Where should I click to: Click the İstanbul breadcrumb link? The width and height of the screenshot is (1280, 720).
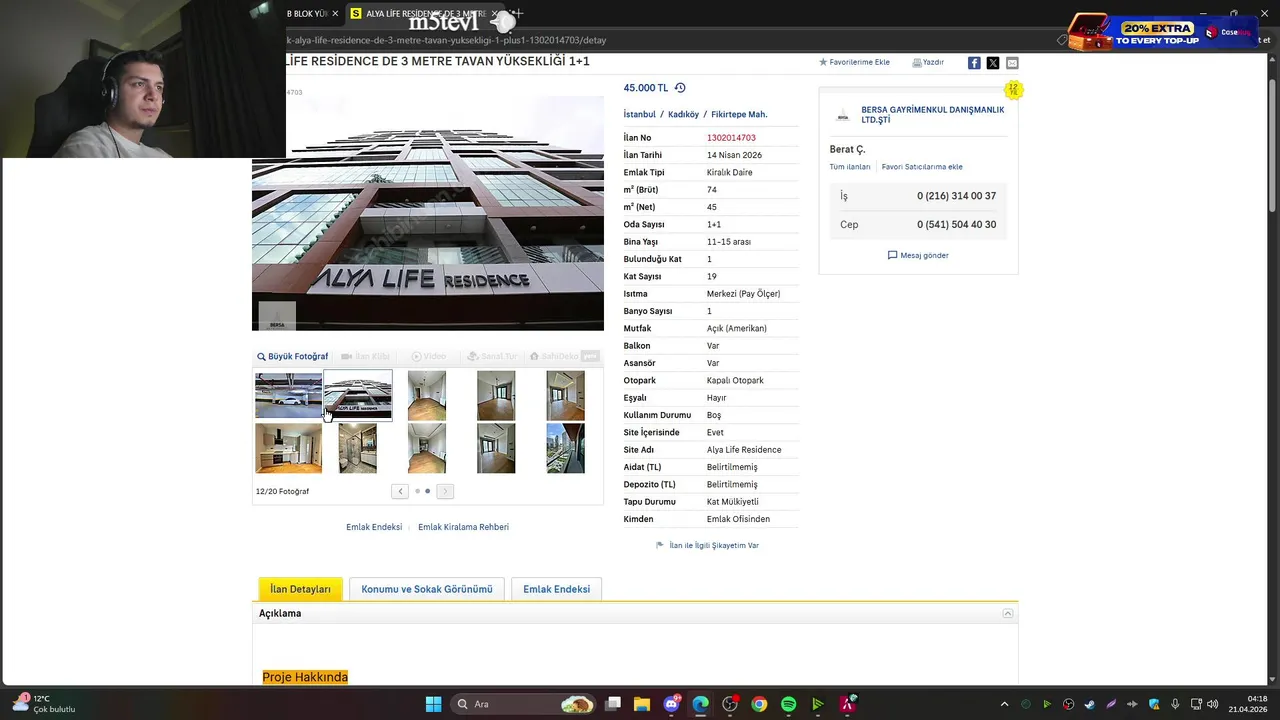click(x=639, y=115)
